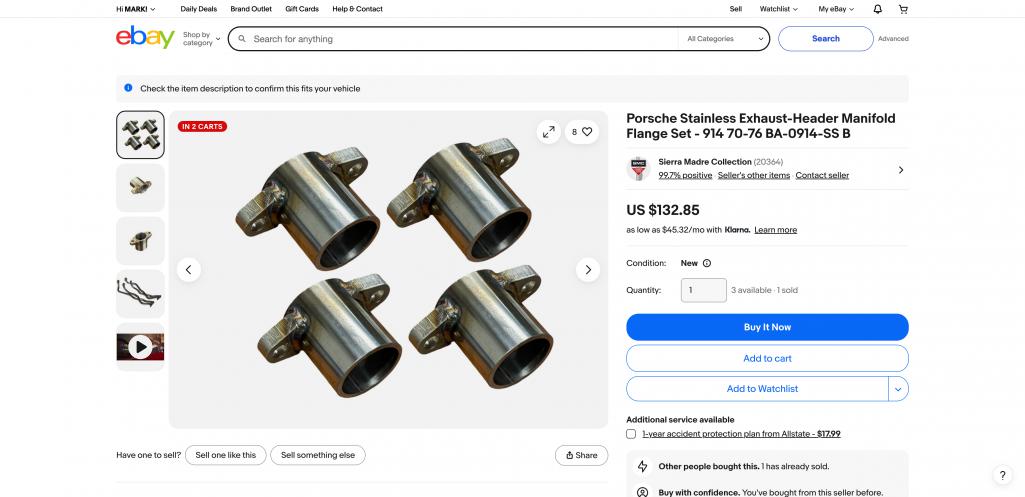
Task: Open the notifications bell icon
Action: 877,9
